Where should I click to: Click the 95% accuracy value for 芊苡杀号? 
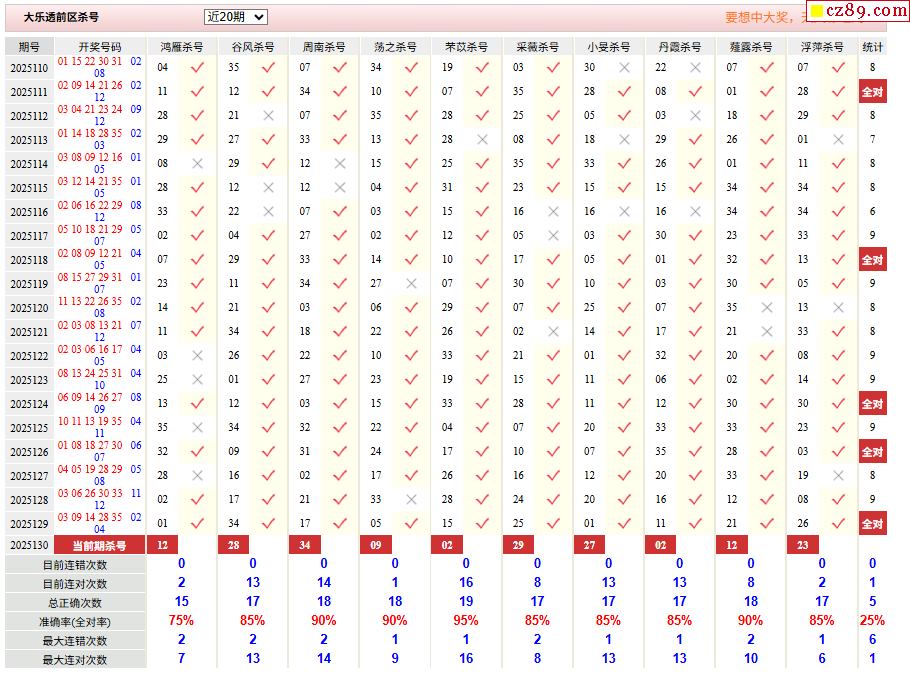466,621
